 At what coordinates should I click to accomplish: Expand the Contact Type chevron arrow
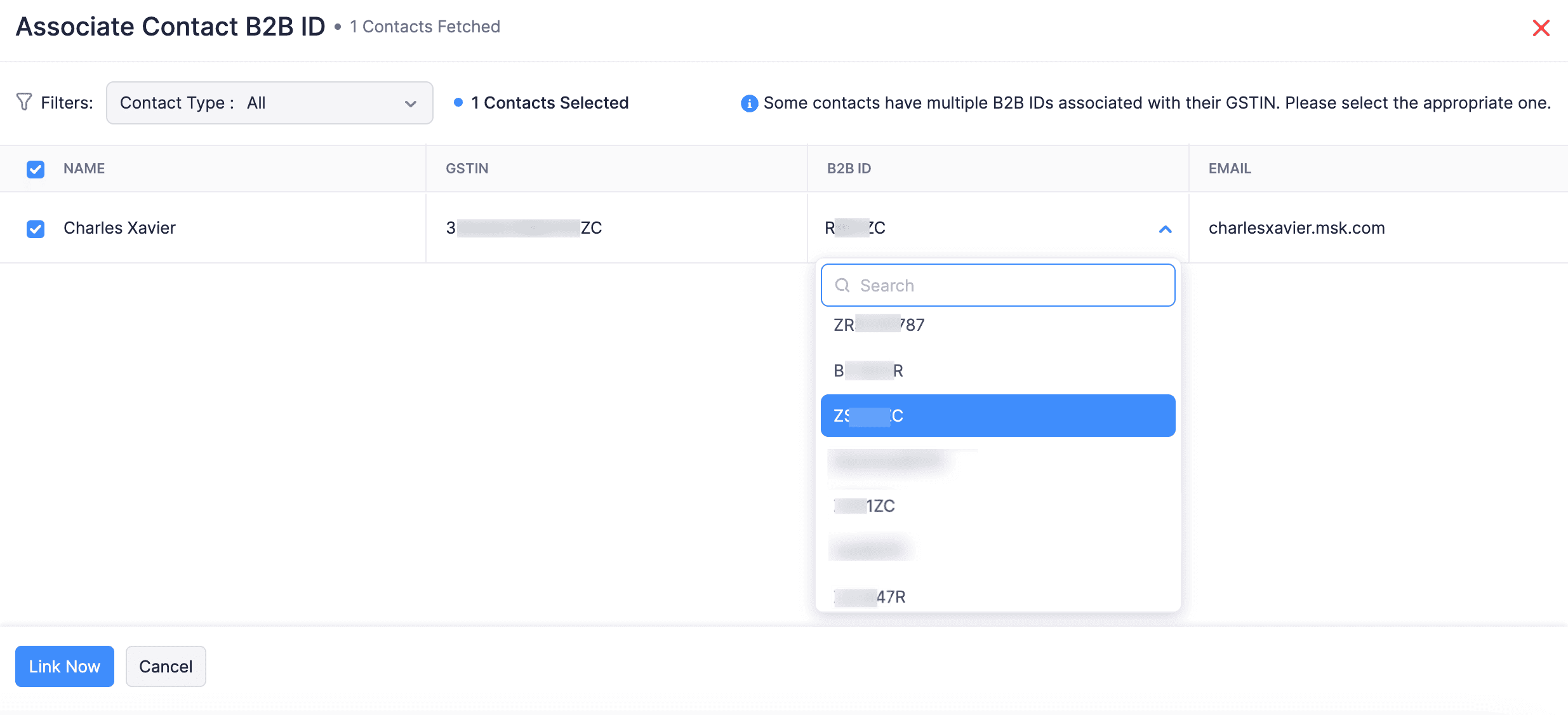pyautogui.click(x=409, y=102)
